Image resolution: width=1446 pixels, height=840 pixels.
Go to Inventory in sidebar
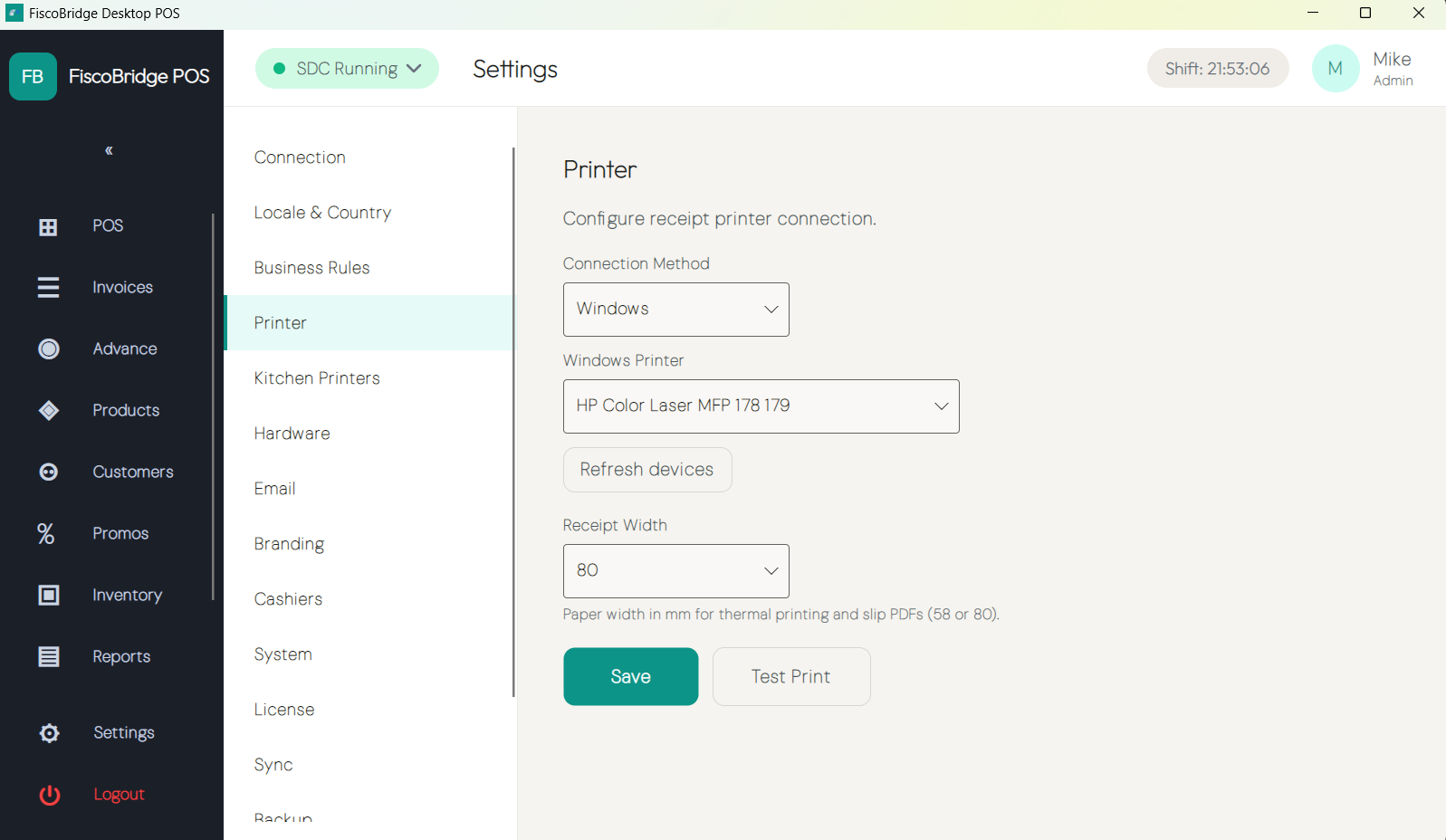pos(127,595)
